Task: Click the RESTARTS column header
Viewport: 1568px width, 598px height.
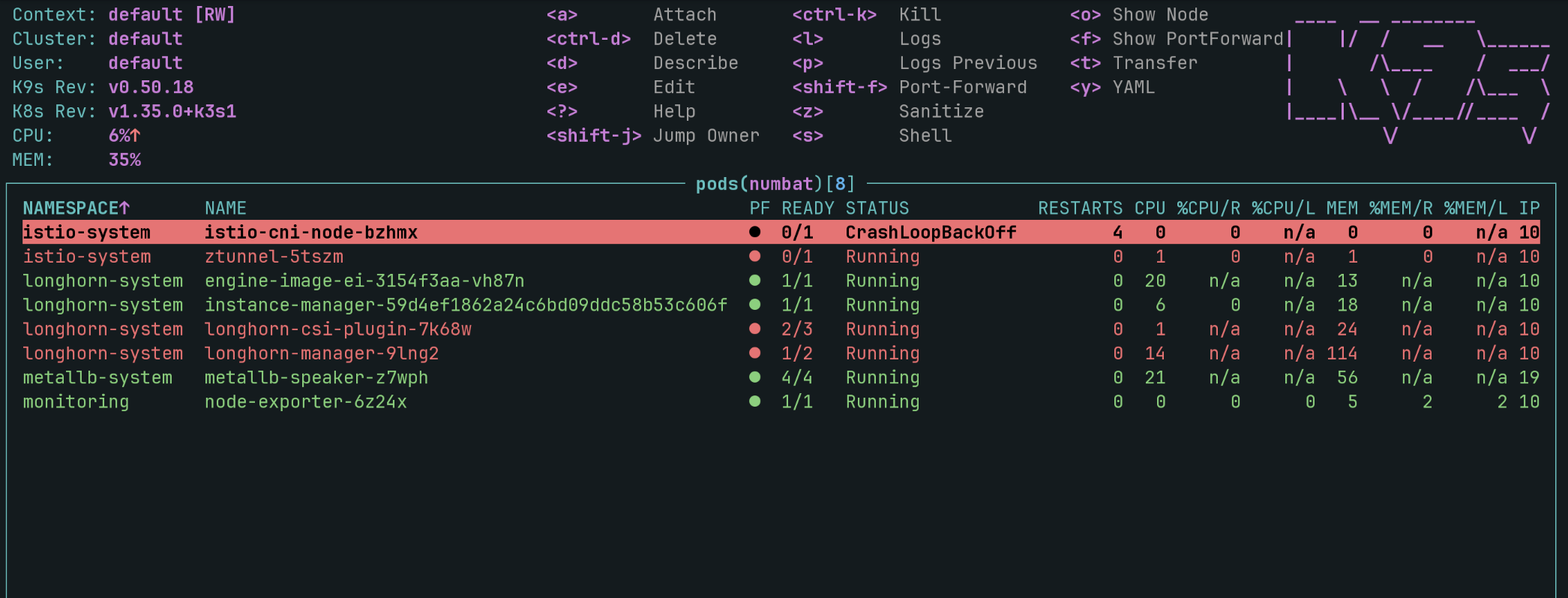Action: [1080, 208]
